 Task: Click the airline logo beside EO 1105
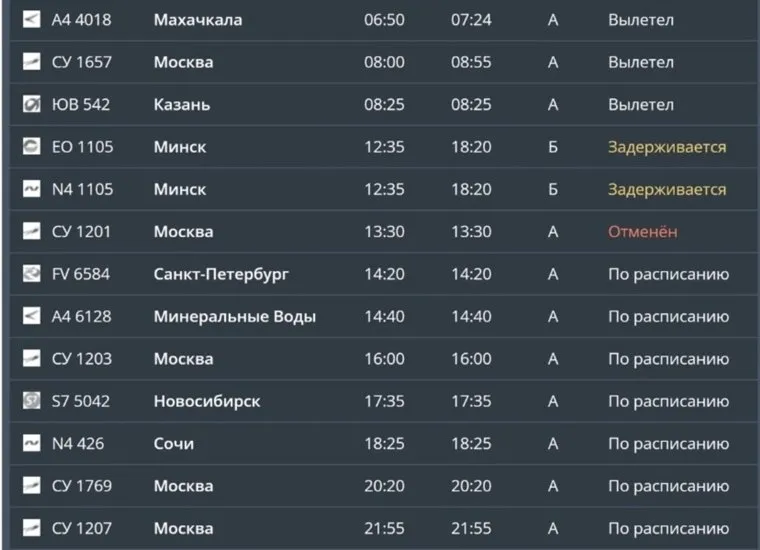click(31, 147)
